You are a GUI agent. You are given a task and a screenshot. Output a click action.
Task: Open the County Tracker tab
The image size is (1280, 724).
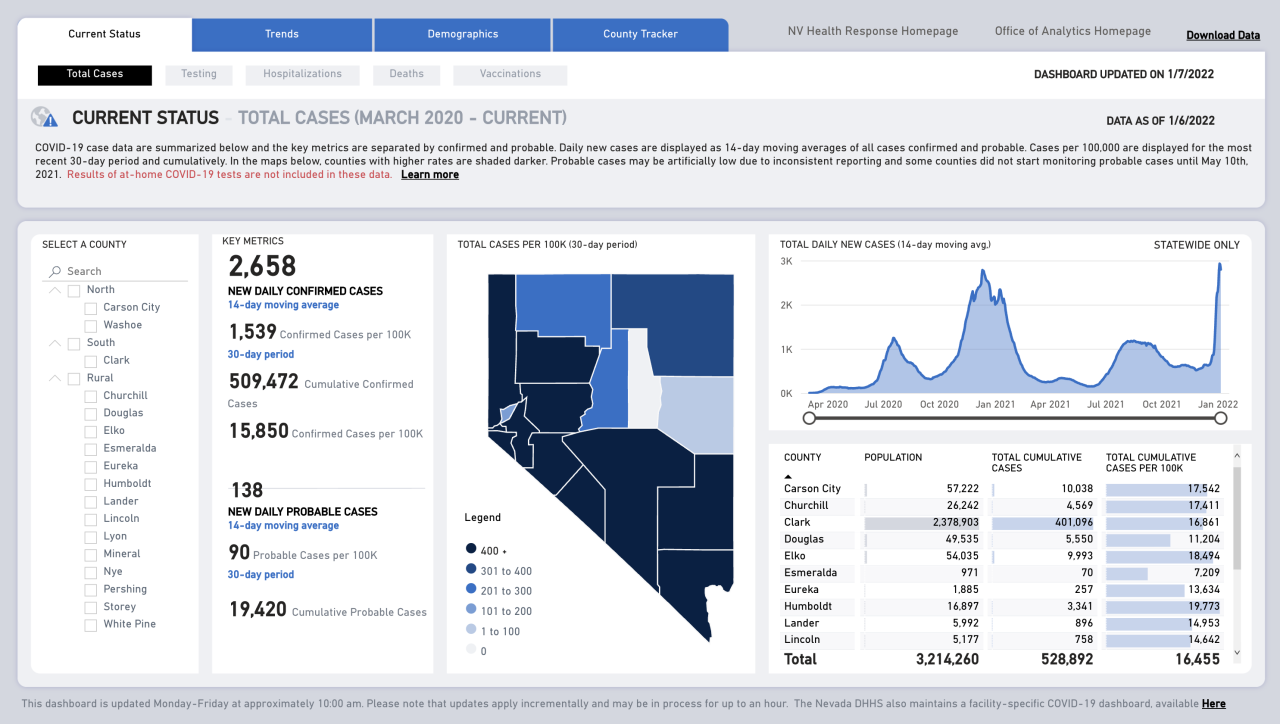click(640, 34)
